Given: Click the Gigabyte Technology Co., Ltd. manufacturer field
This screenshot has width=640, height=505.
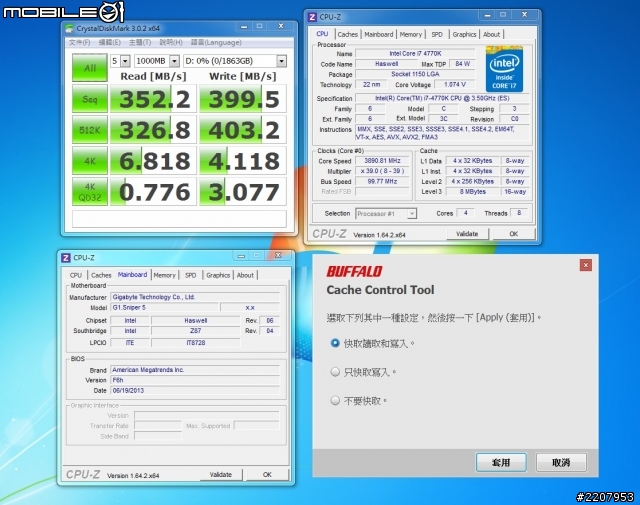Looking at the screenshot, I should pyautogui.click(x=195, y=297).
